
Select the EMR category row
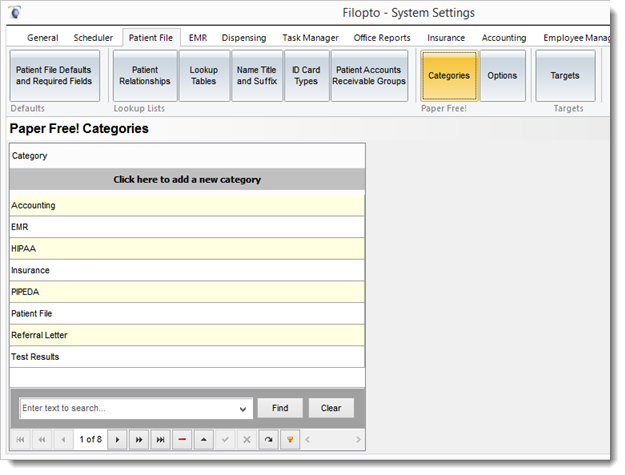(x=187, y=227)
